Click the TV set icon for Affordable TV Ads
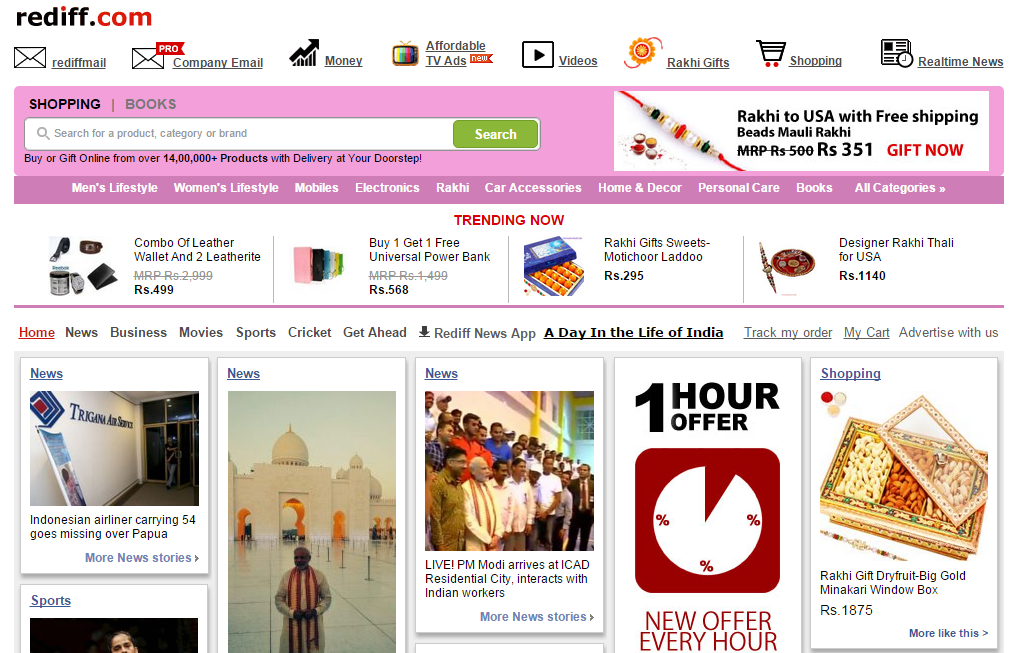 405,54
